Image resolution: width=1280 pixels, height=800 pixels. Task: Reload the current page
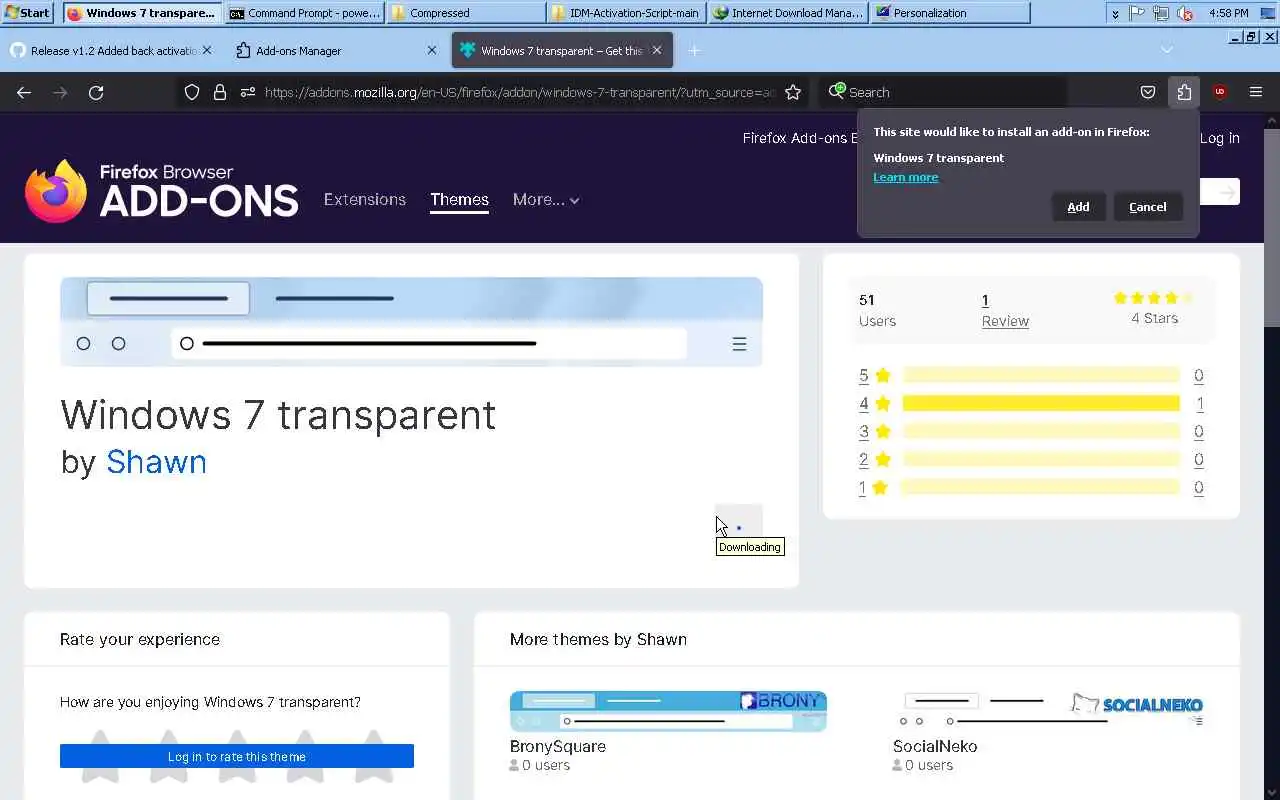click(96, 92)
